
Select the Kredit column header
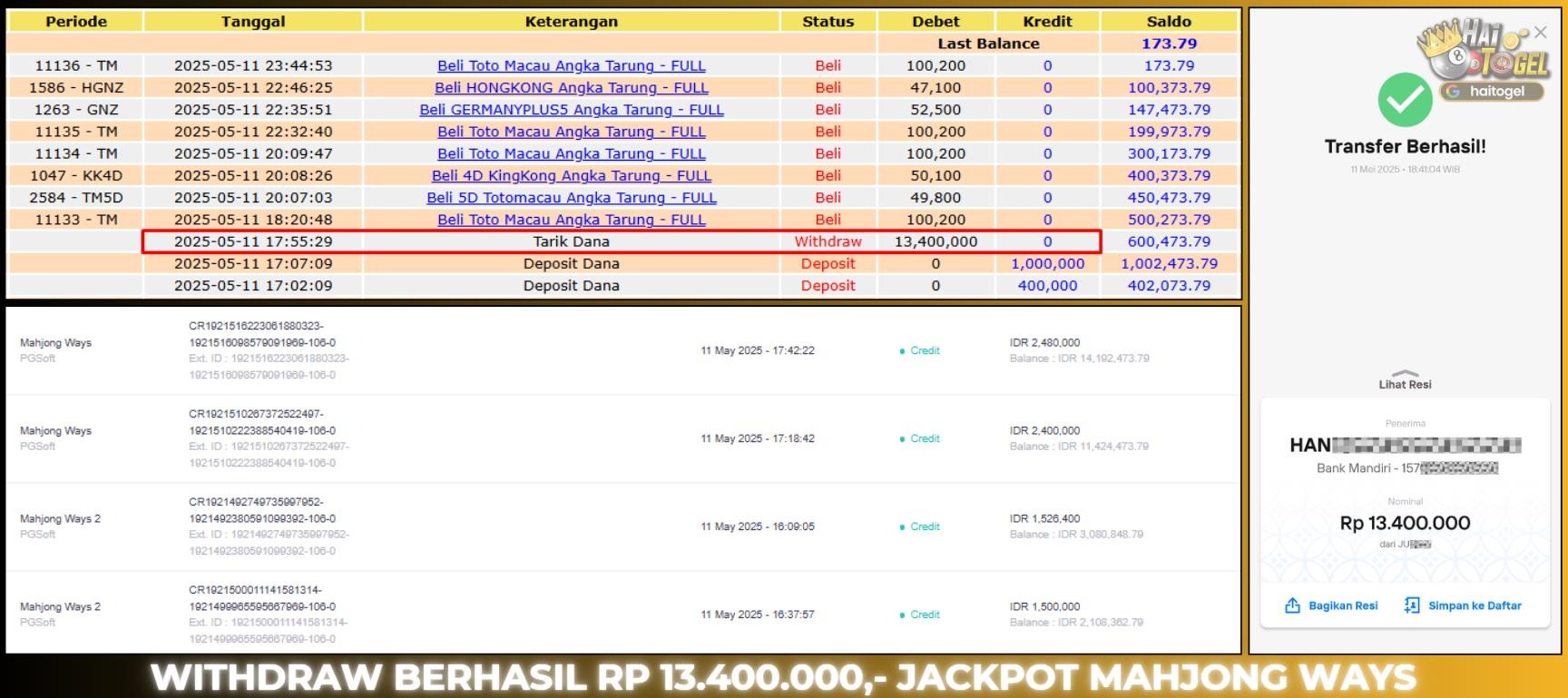pos(1047,21)
